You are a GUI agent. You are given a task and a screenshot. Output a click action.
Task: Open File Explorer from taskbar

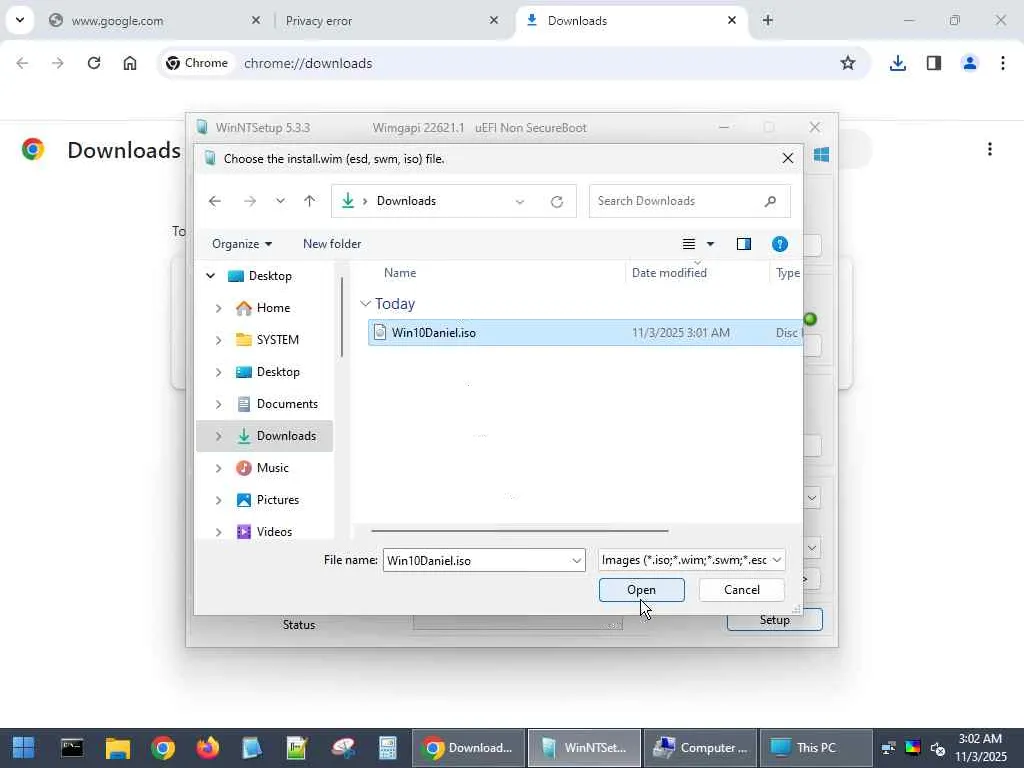(118, 748)
